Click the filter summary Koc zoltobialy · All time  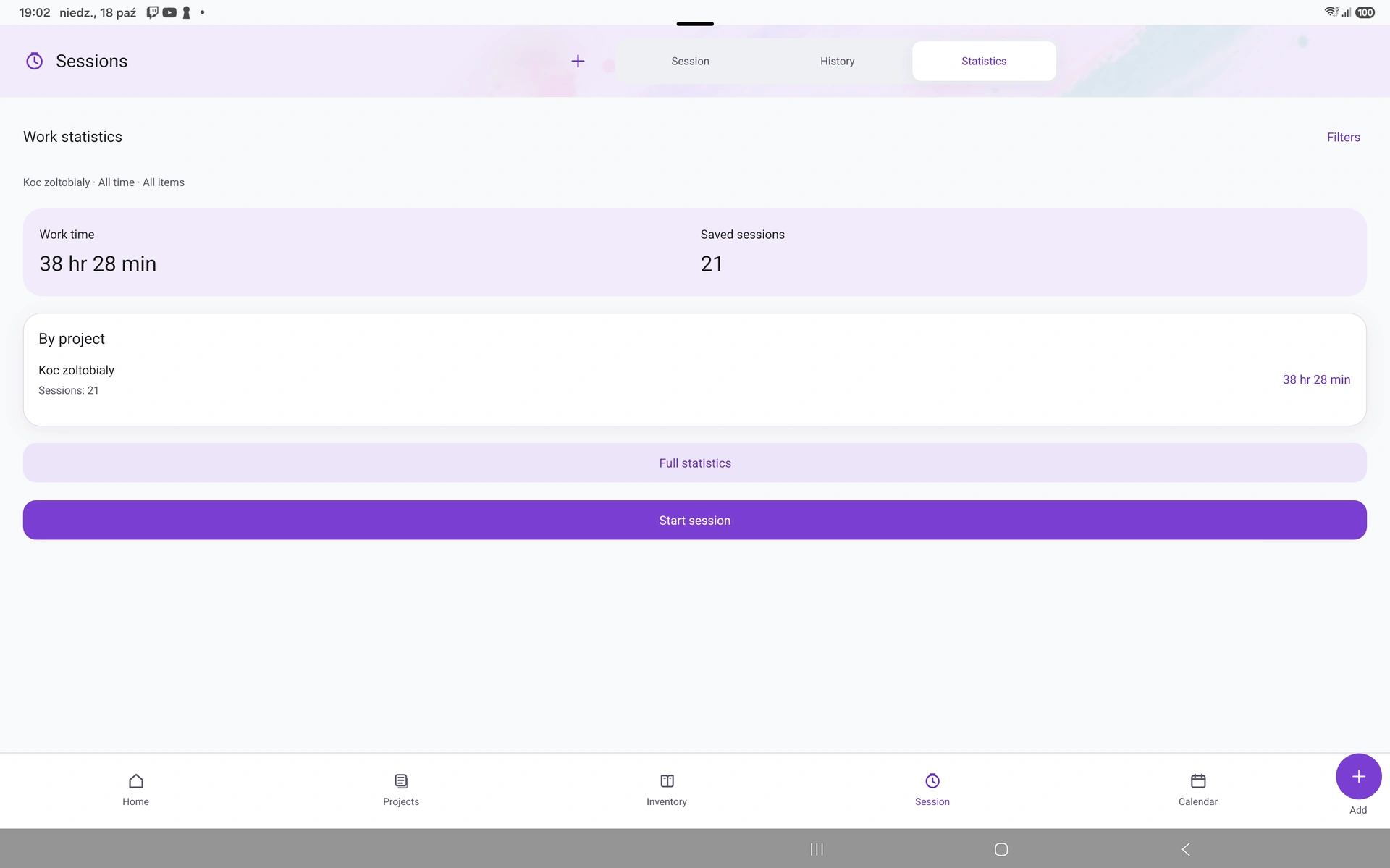[x=104, y=182]
